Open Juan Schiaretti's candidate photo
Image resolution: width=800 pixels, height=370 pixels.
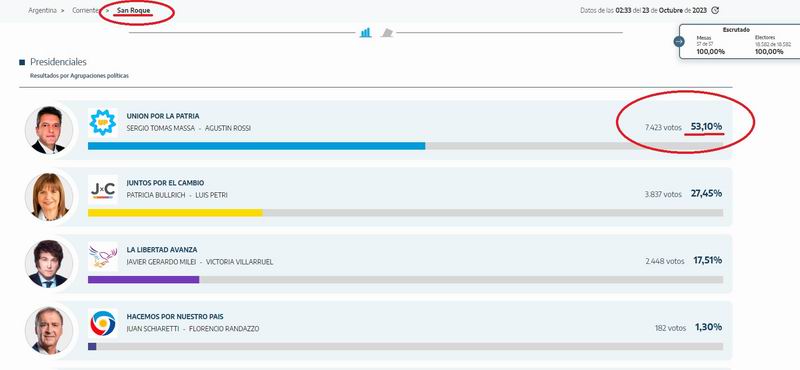point(49,330)
